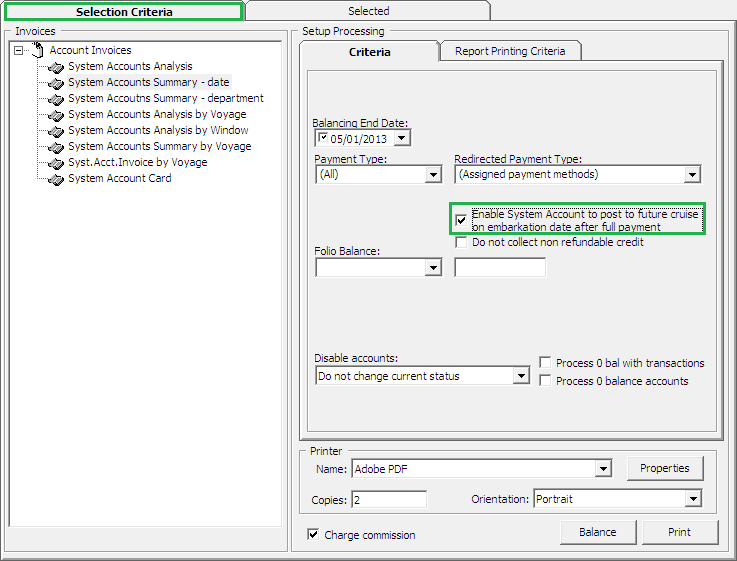Click the Print button
737x561 pixels.
click(679, 532)
